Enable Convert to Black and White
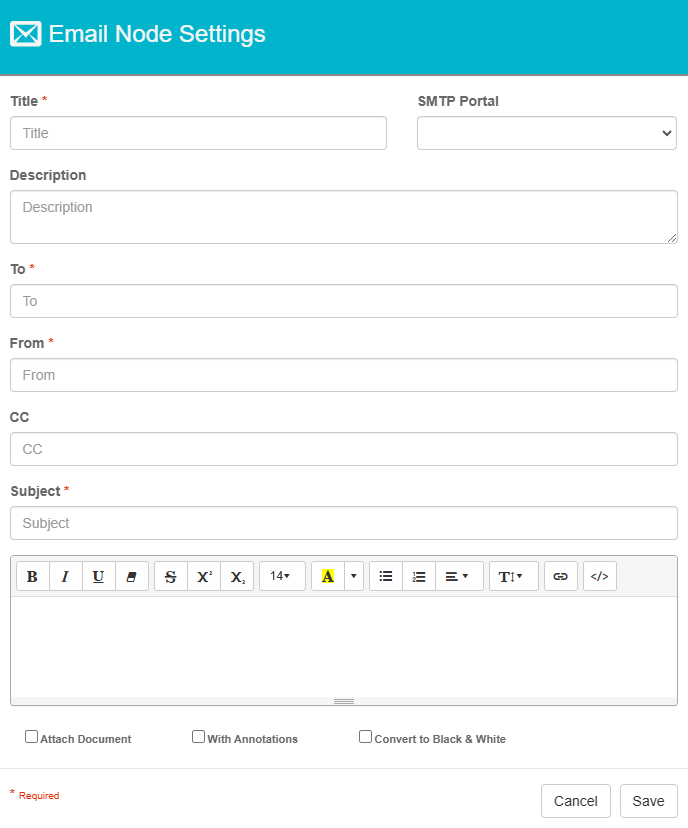This screenshot has width=688, height=828. (x=365, y=736)
